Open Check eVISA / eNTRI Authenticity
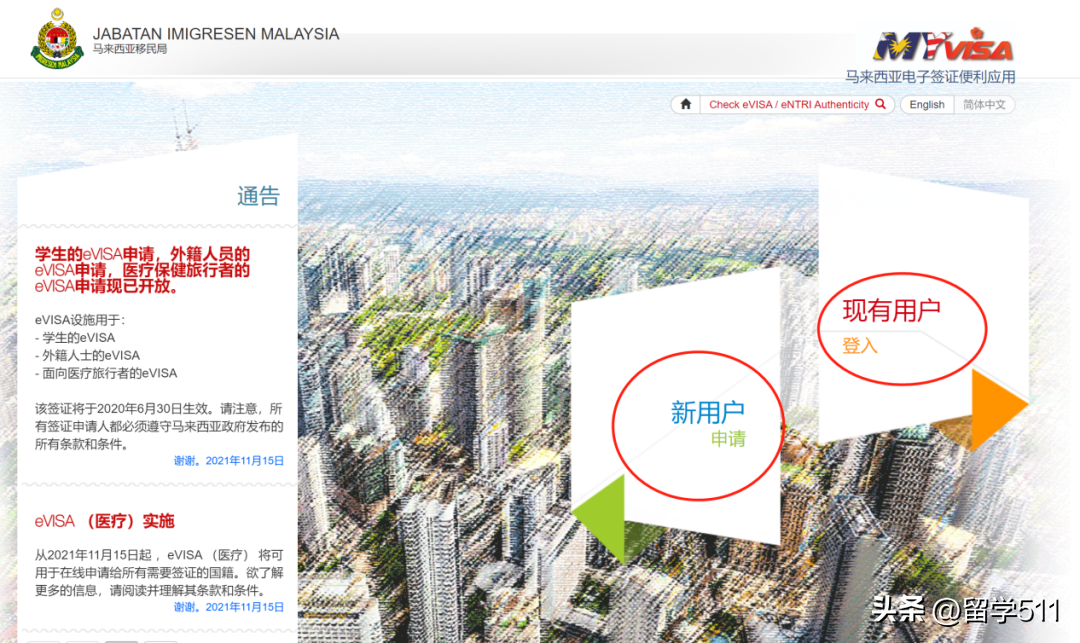 pos(789,105)
